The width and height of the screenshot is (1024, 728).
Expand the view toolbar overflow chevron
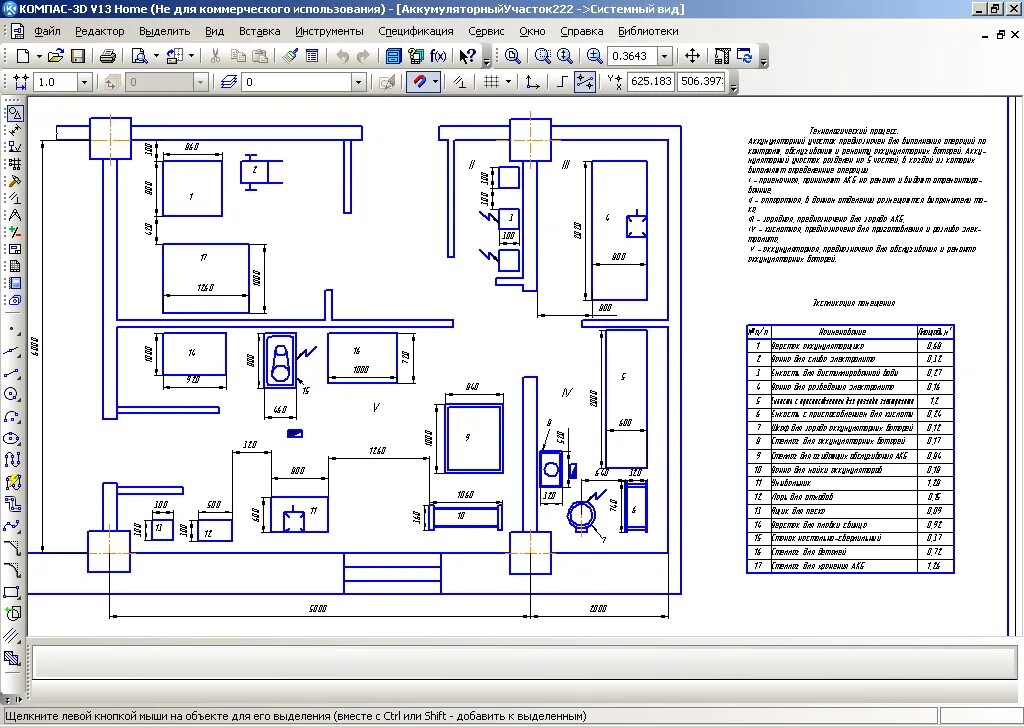(763, 61)
